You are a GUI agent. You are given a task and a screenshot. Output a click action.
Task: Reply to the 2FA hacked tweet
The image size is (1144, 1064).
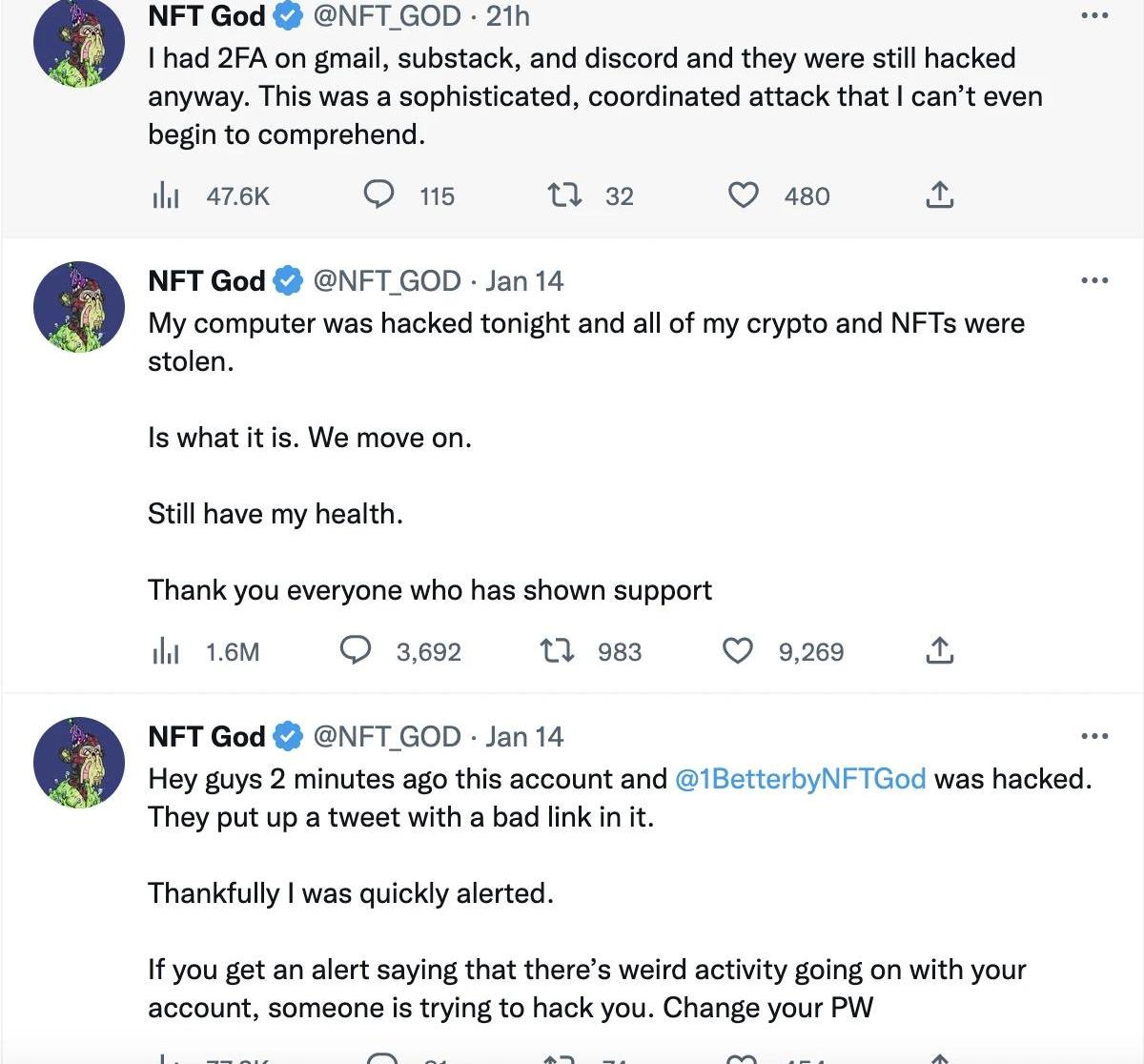point(379,195)
